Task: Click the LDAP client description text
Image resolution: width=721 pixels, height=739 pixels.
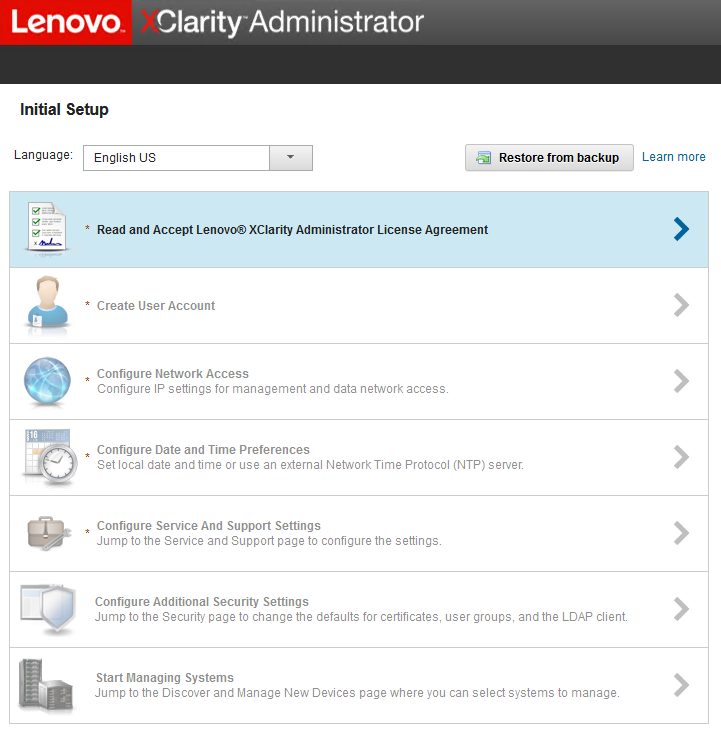Action: pos(361,616)
